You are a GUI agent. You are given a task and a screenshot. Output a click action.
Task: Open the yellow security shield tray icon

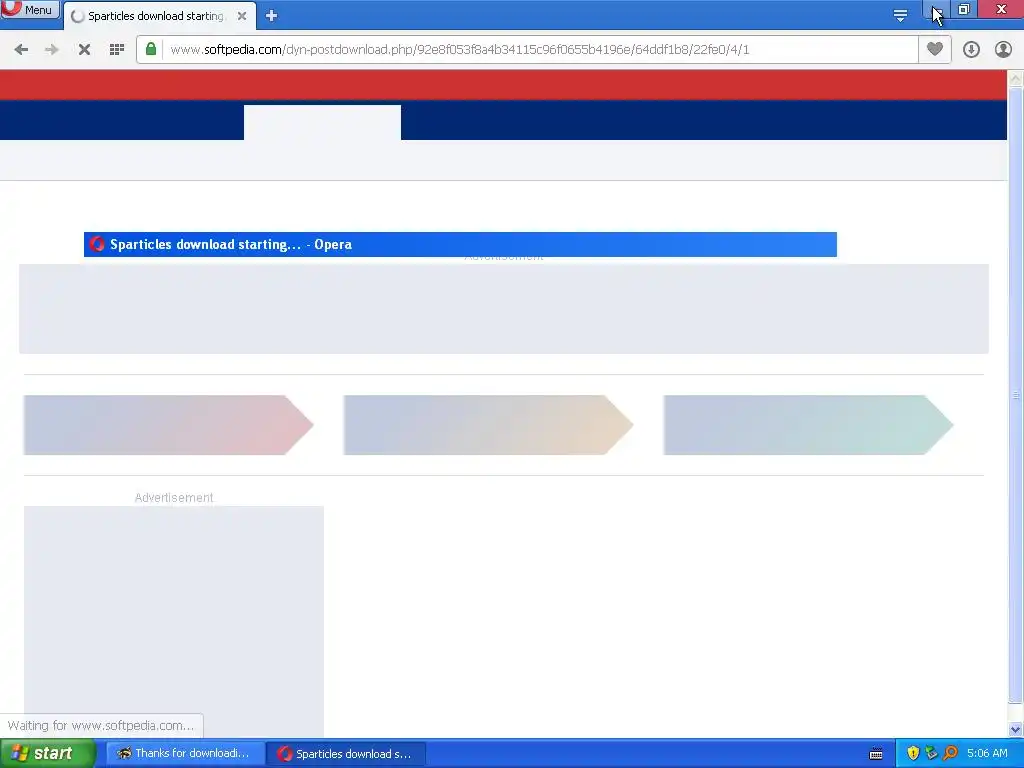913,754
